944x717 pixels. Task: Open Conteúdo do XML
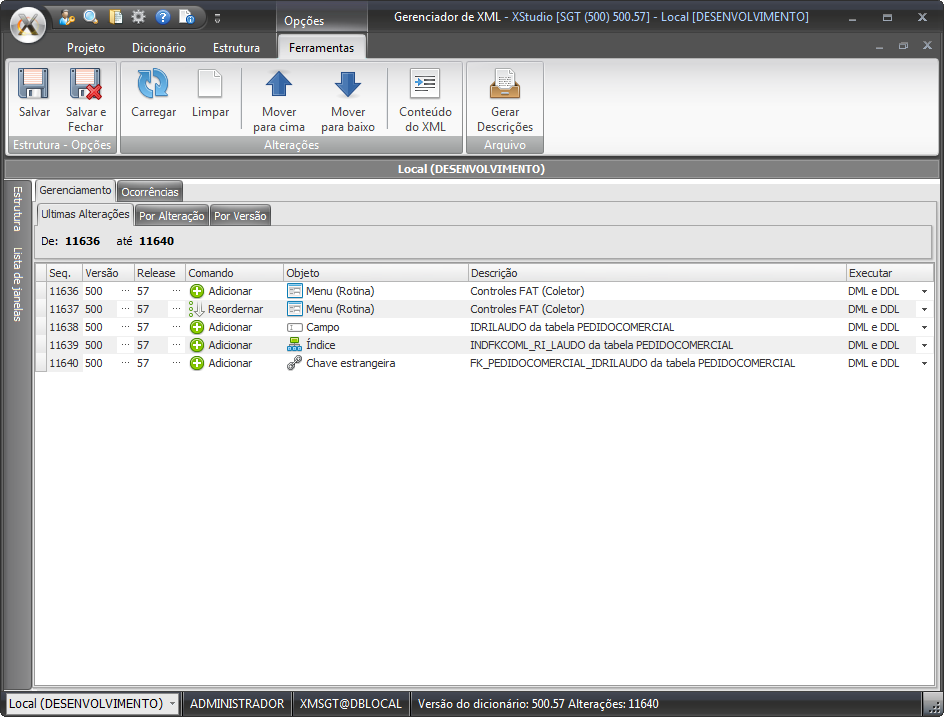coord(425,85)
